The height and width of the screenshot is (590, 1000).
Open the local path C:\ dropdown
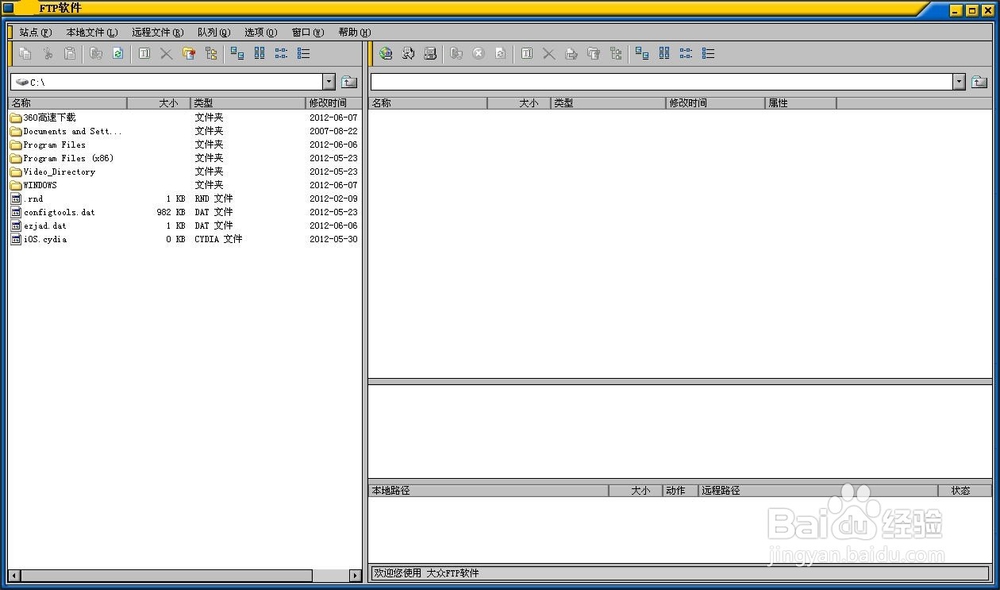point(328,82)
